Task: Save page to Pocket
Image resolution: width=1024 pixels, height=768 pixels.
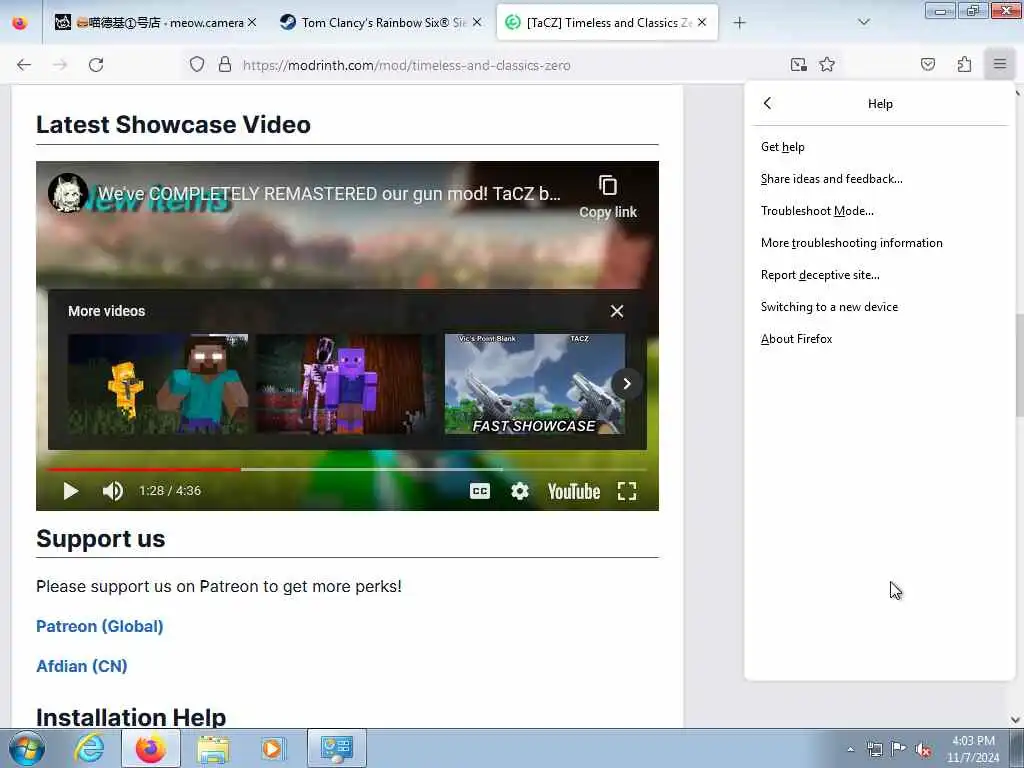Action: click(x=927, y=64)
